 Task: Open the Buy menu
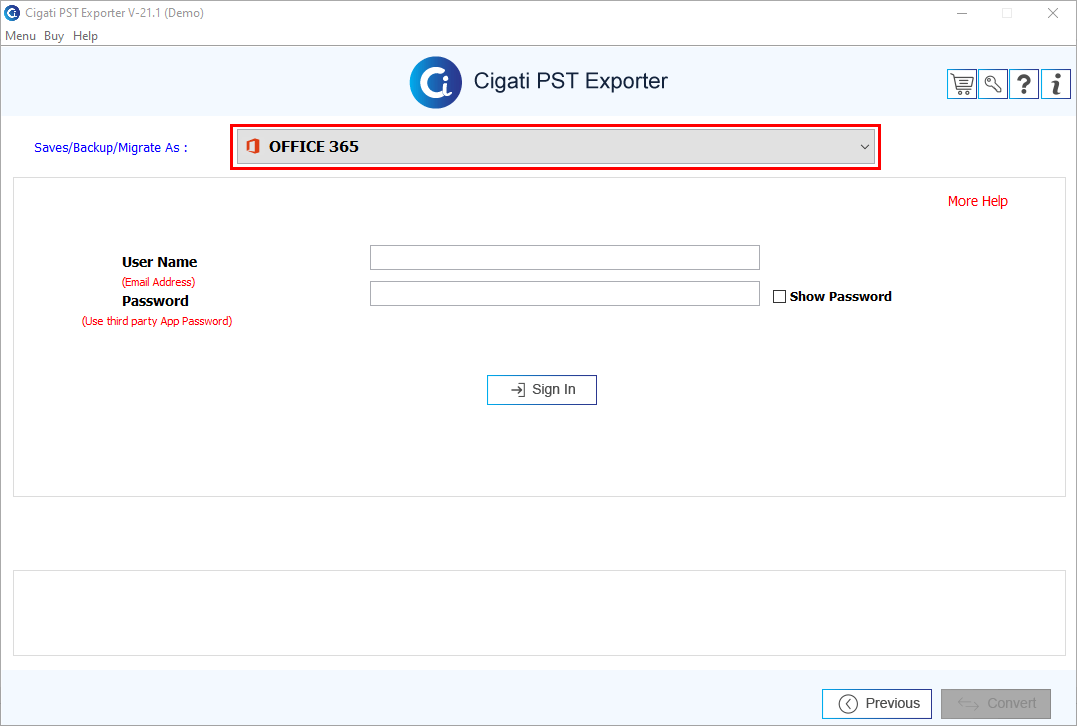click(54, 36)
